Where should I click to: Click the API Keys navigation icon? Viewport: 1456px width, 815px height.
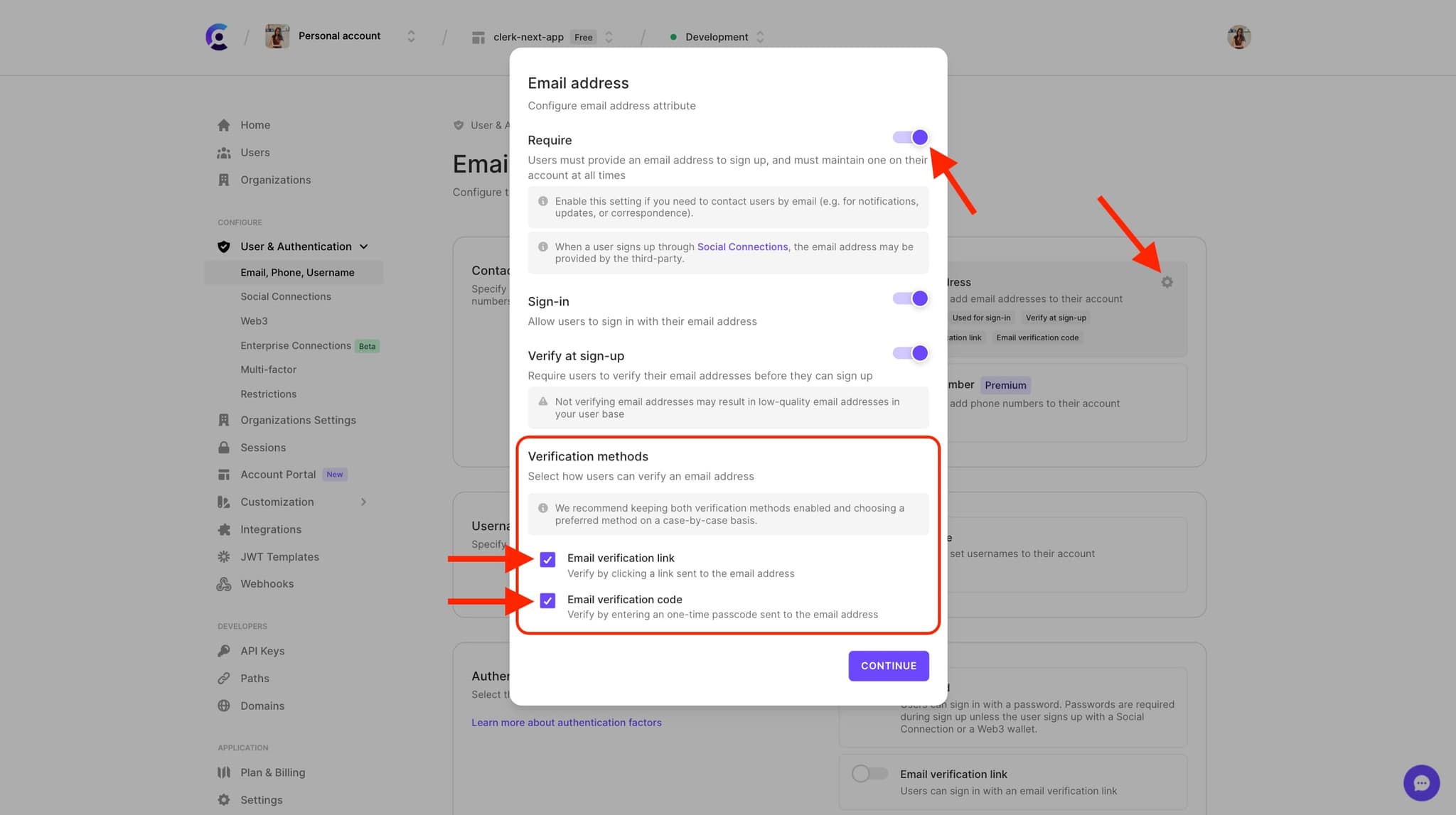tap(224, 650)
